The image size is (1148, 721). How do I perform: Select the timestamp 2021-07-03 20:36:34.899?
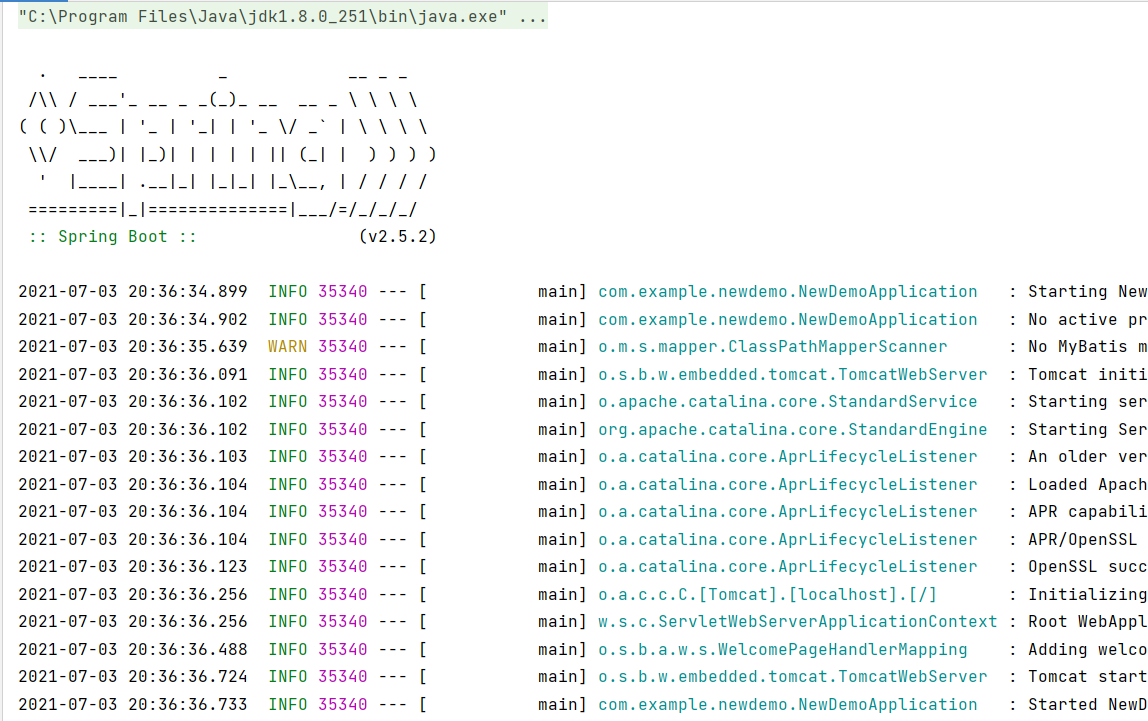coord(133,291)
